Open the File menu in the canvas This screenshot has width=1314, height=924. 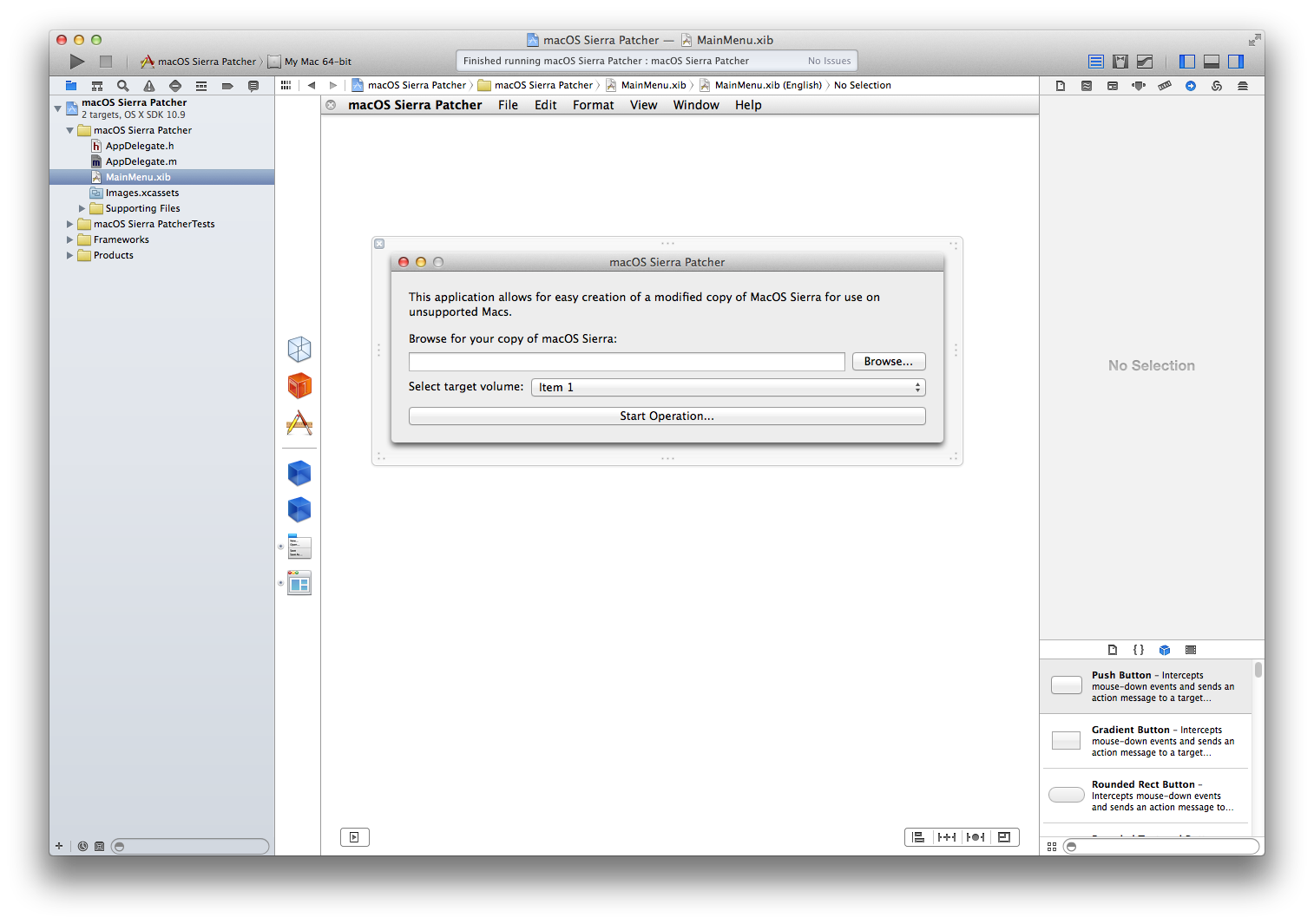[x=508, y=105]
